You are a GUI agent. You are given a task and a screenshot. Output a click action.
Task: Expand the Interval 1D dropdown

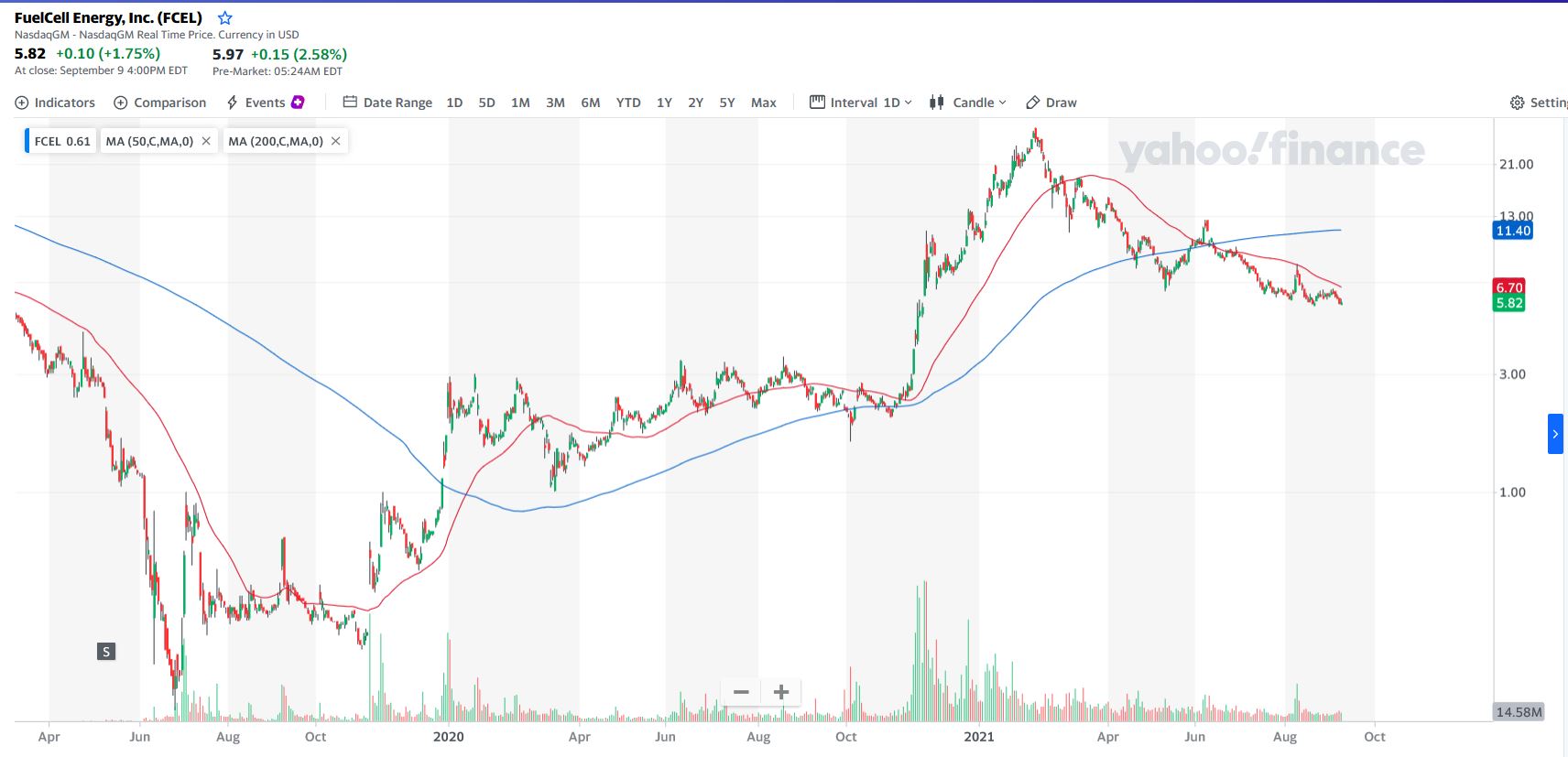[861, 103]
